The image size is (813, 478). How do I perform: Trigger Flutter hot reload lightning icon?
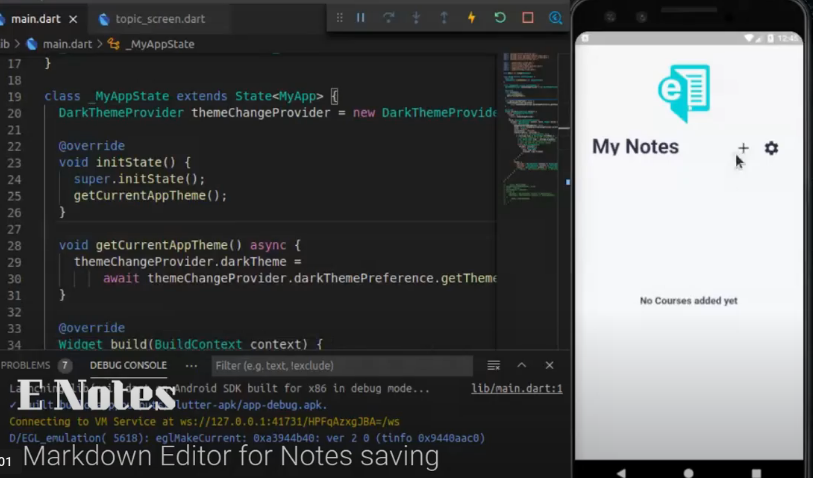click(x=472, y=18)
